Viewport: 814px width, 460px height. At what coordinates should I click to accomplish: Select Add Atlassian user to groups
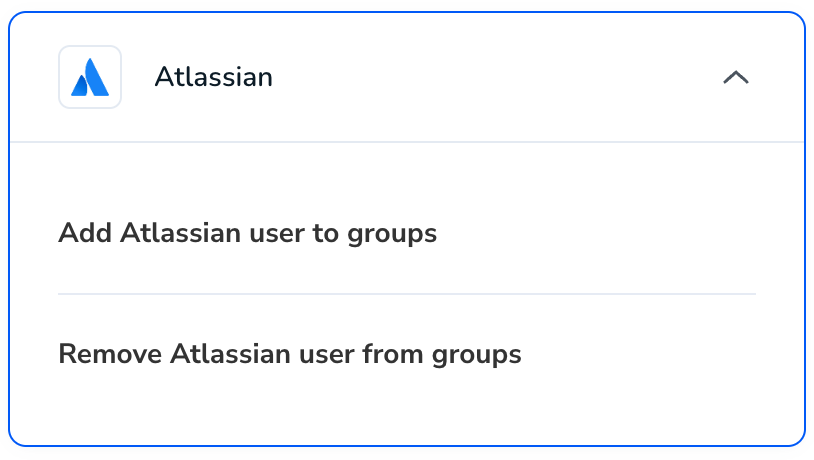click(x=248, y=233)
